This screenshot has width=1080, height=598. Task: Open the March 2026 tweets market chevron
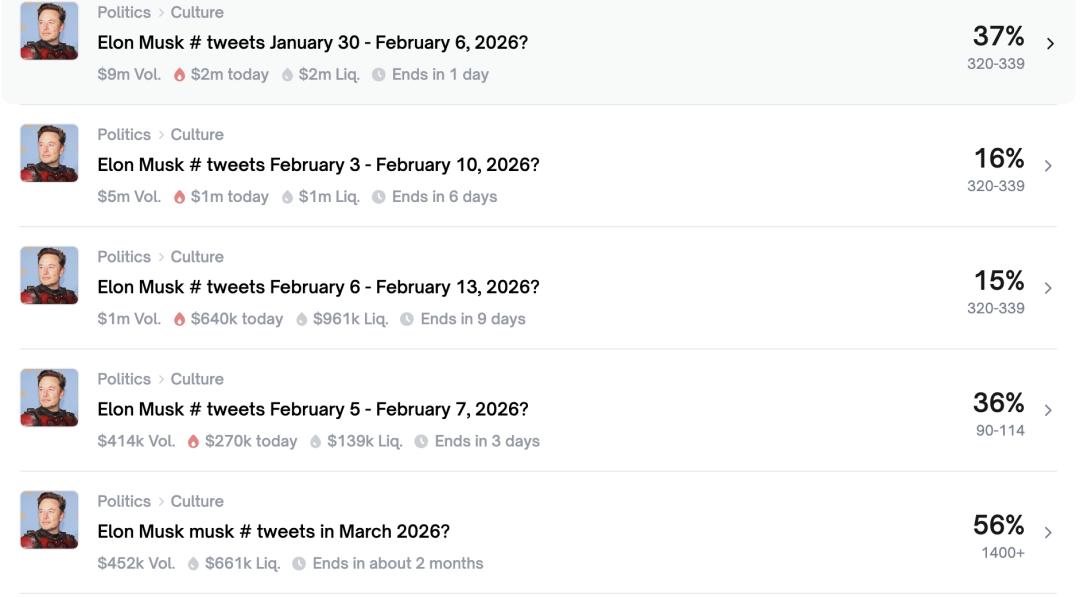[x=1048, y=533]
